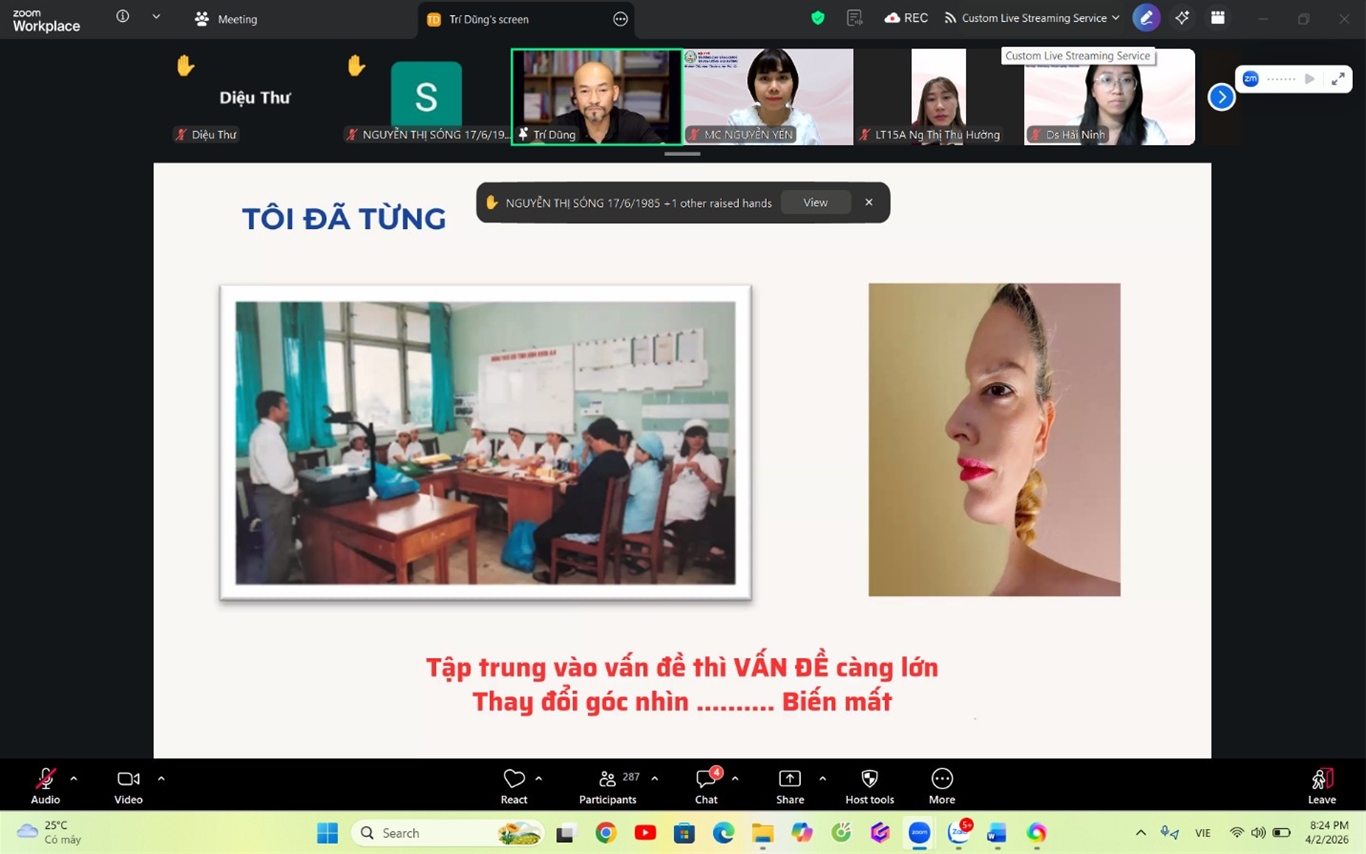Select MC Nguyễn Yến's video thumbnail
The width and height of the screenshot is (1366, 854).
coord(768,96)
